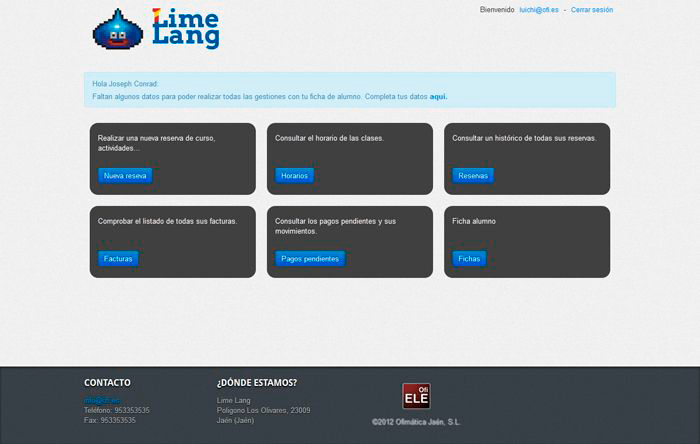
Task: Log out via Cerrar sesión
Action: coord(592,10)
